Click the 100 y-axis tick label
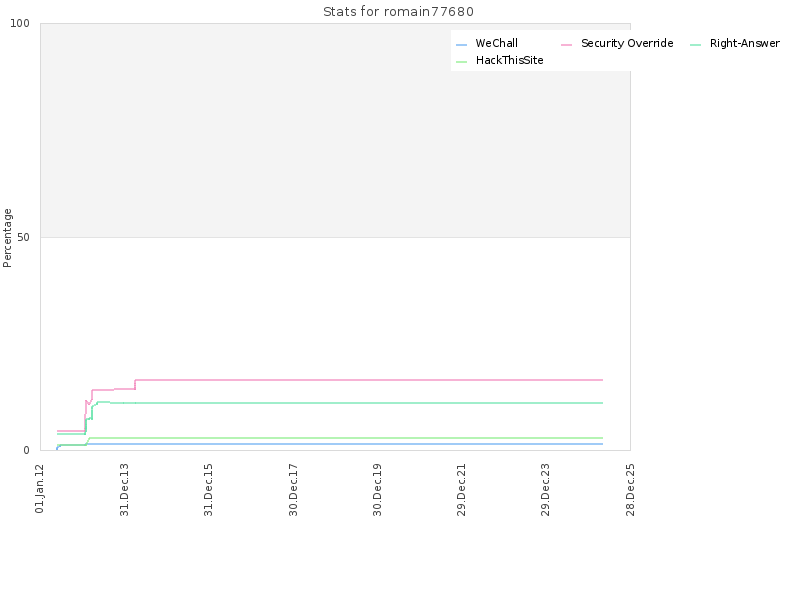The height and width of the screenshot is (600, 800). (20, 23)
